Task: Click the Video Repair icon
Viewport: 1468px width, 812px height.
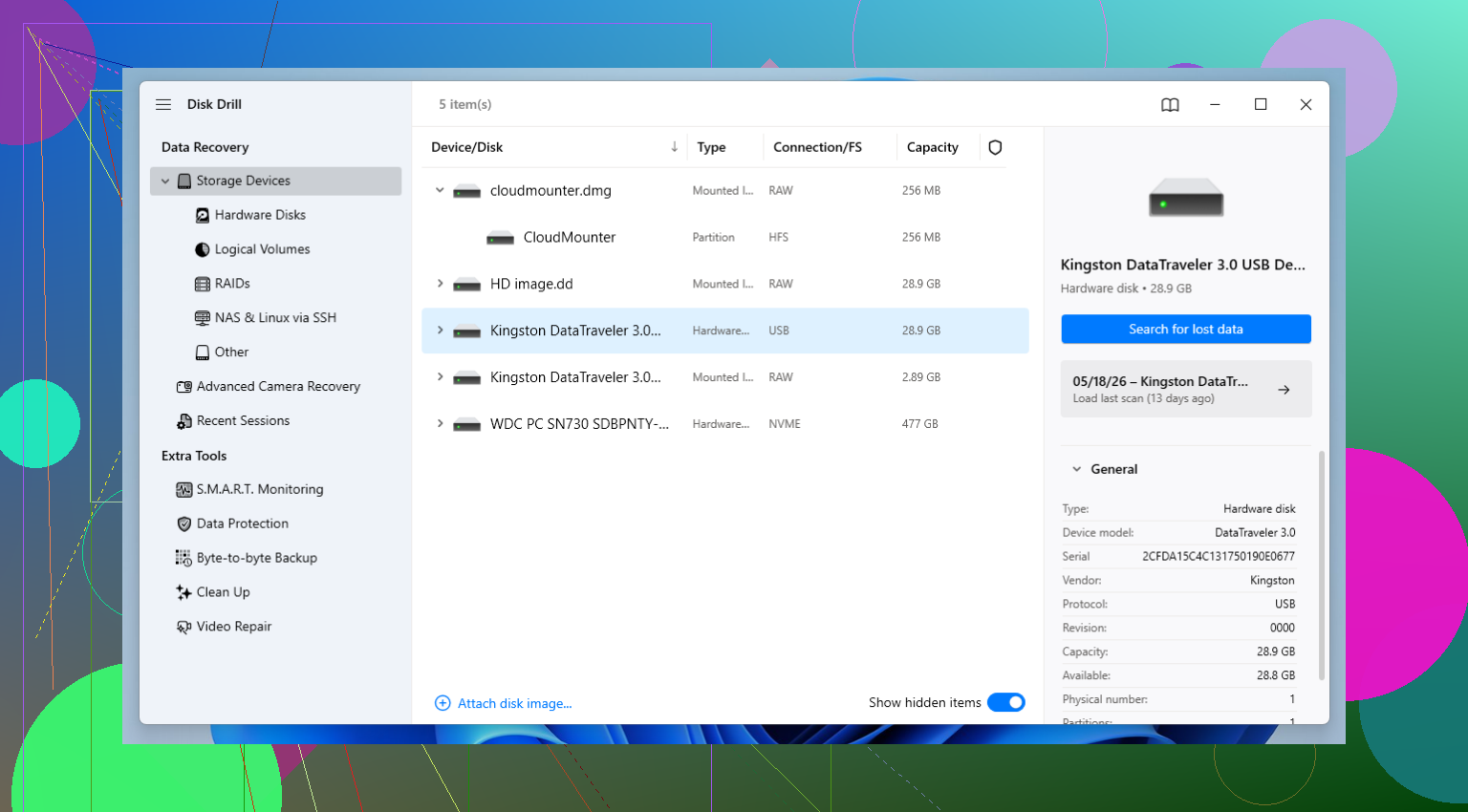Action: coord(184,627)
